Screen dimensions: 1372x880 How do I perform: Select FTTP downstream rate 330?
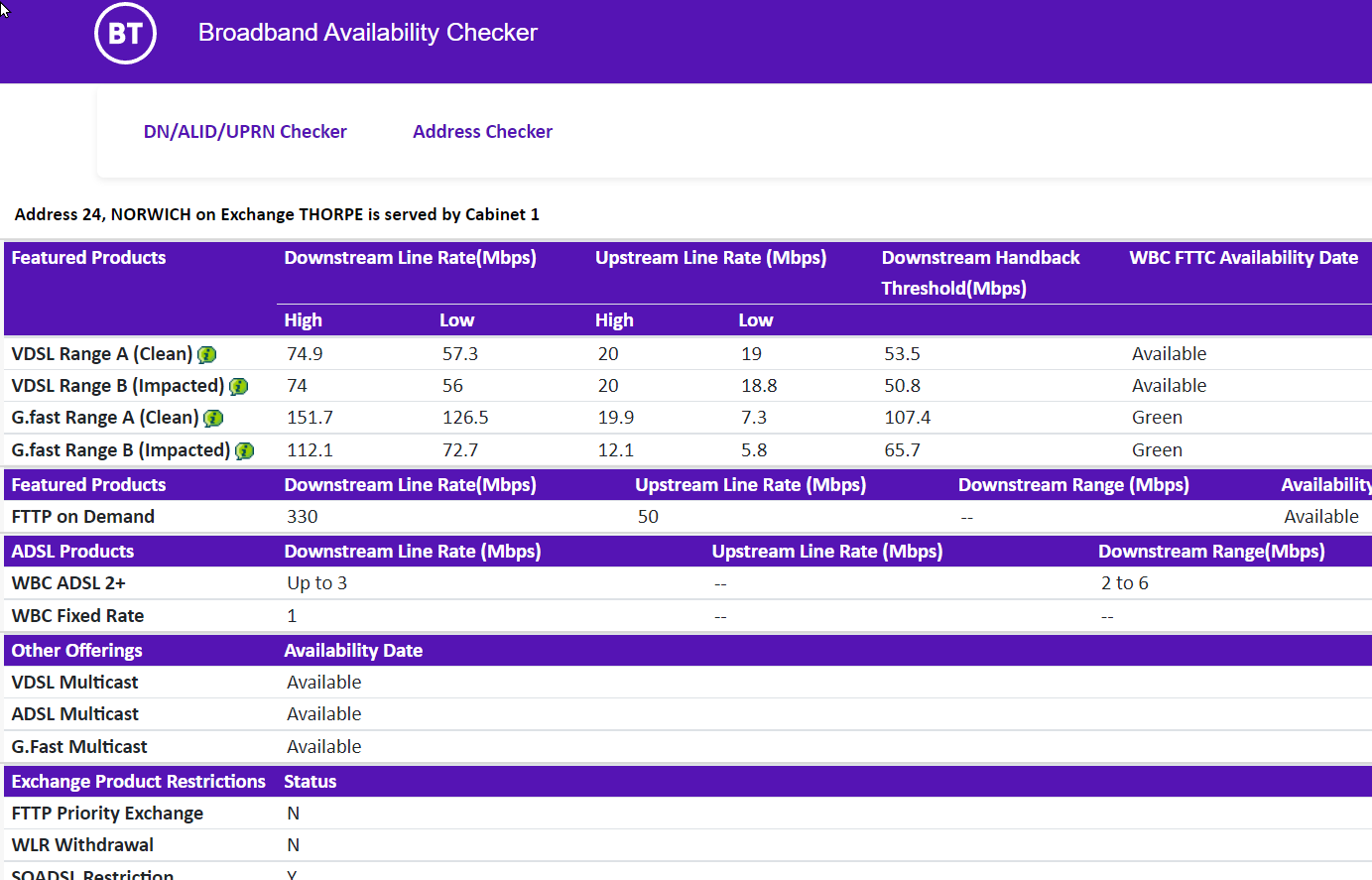click(x=303, y=517)
